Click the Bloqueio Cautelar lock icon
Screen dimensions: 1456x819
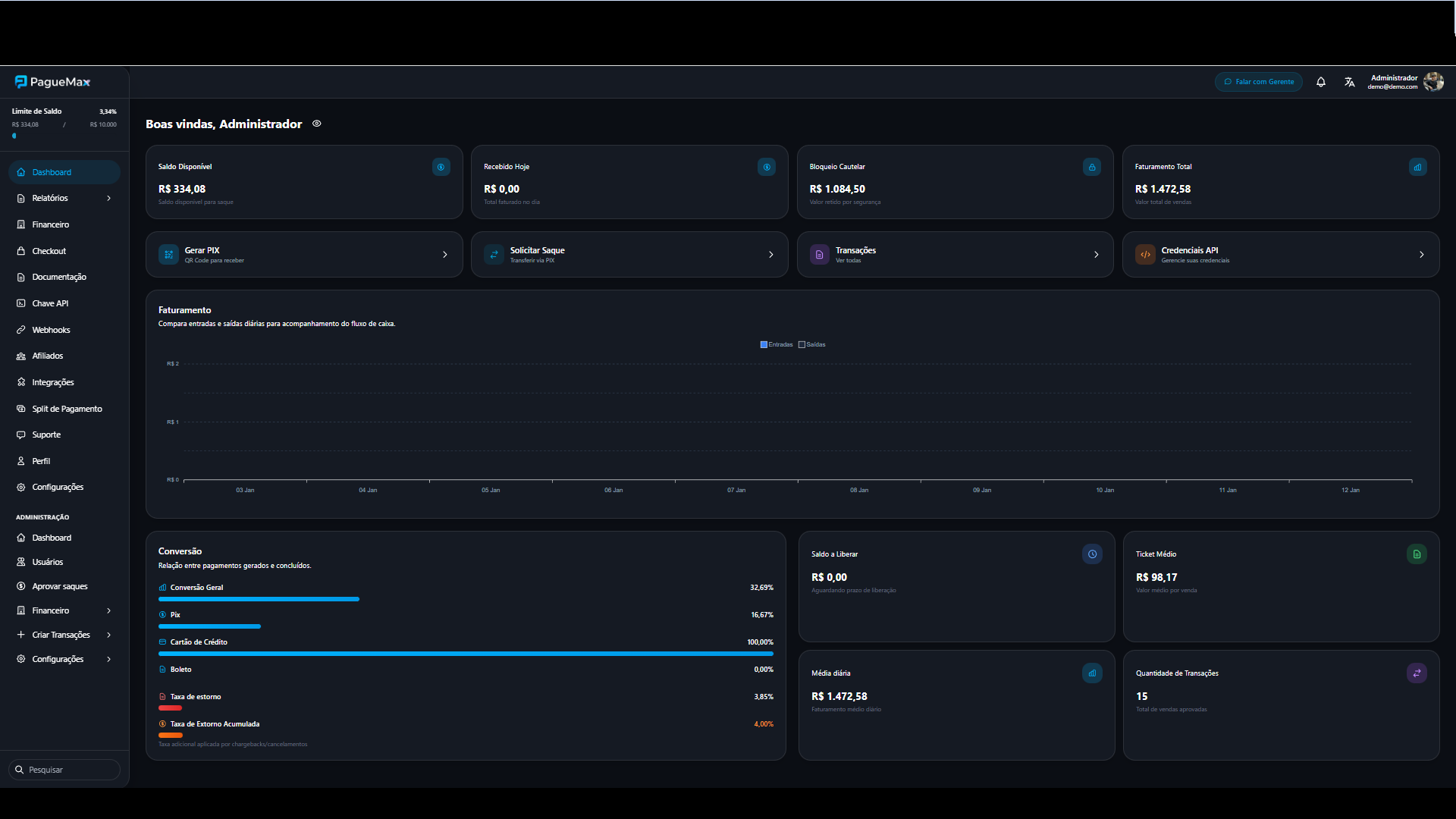click(x=1092, y=167)
